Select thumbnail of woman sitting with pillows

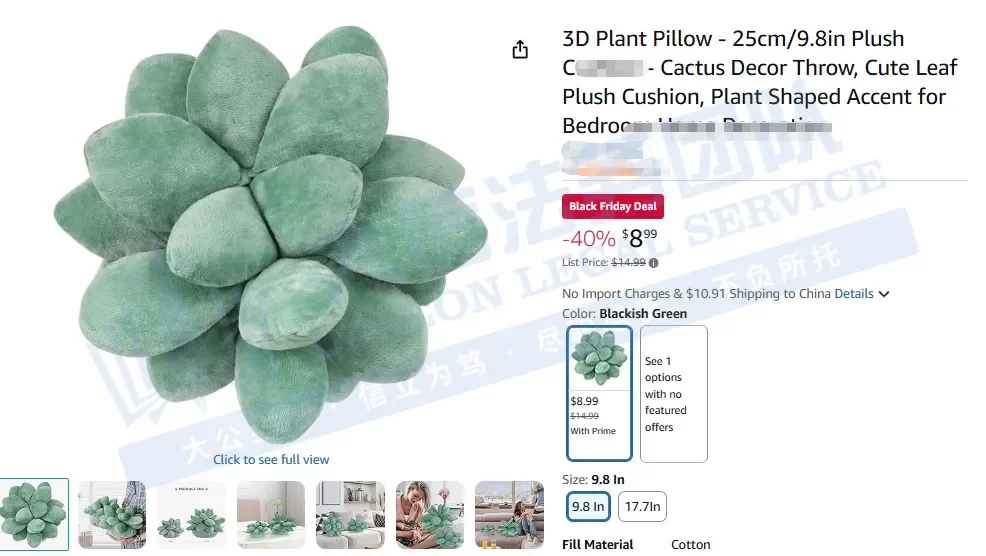coord(429,514)
